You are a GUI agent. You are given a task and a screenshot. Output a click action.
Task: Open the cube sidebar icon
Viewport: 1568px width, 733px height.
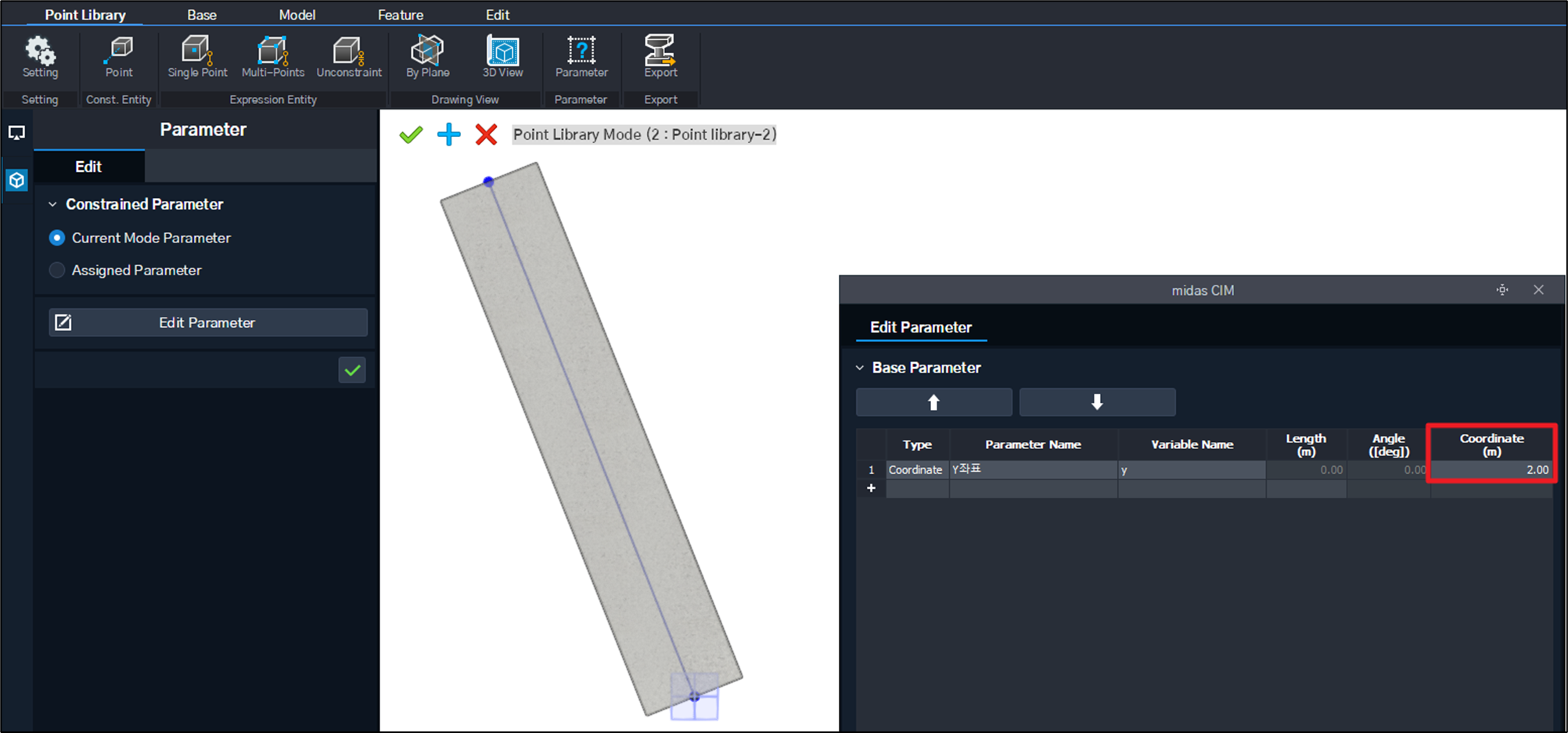16,181
